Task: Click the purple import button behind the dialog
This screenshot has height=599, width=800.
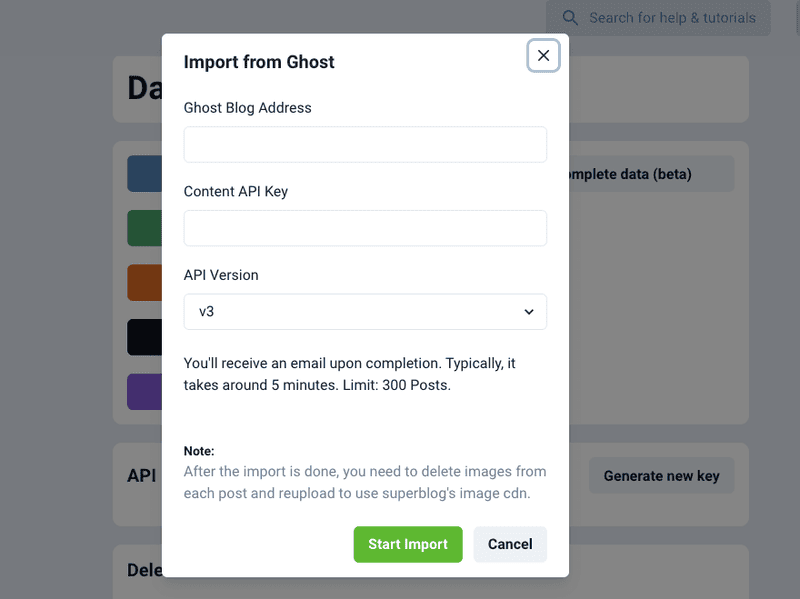Action: [x=145, y=392]
